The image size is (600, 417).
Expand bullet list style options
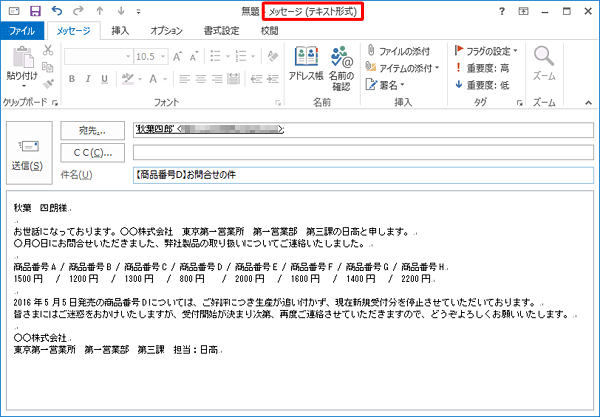click(228, 57)
